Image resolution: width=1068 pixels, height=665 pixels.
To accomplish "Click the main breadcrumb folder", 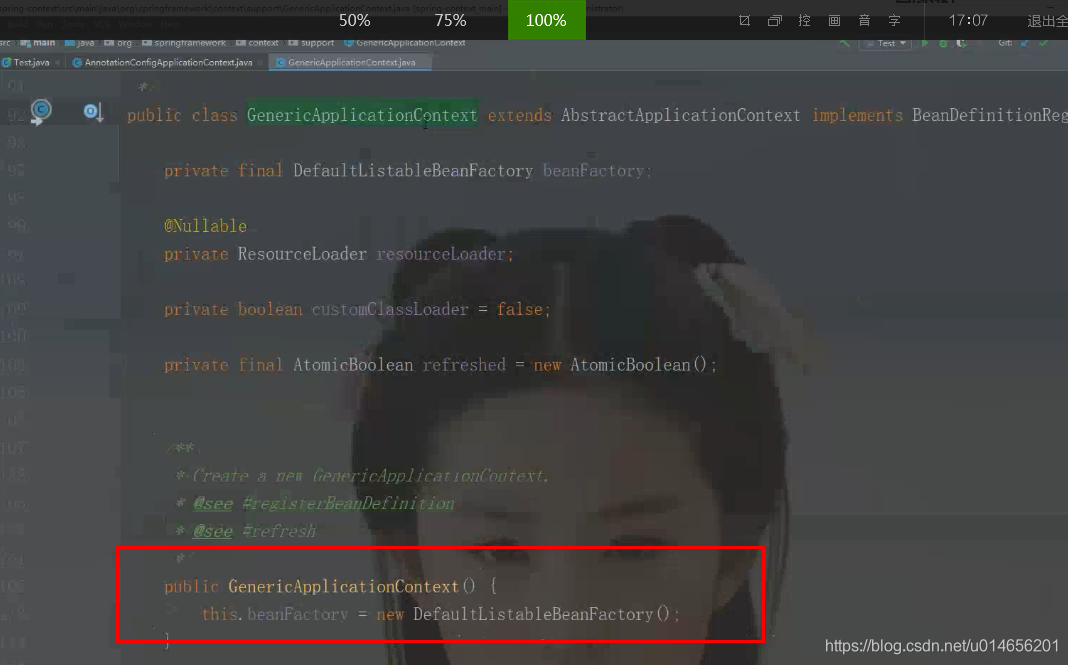I will tap(38, 43).
